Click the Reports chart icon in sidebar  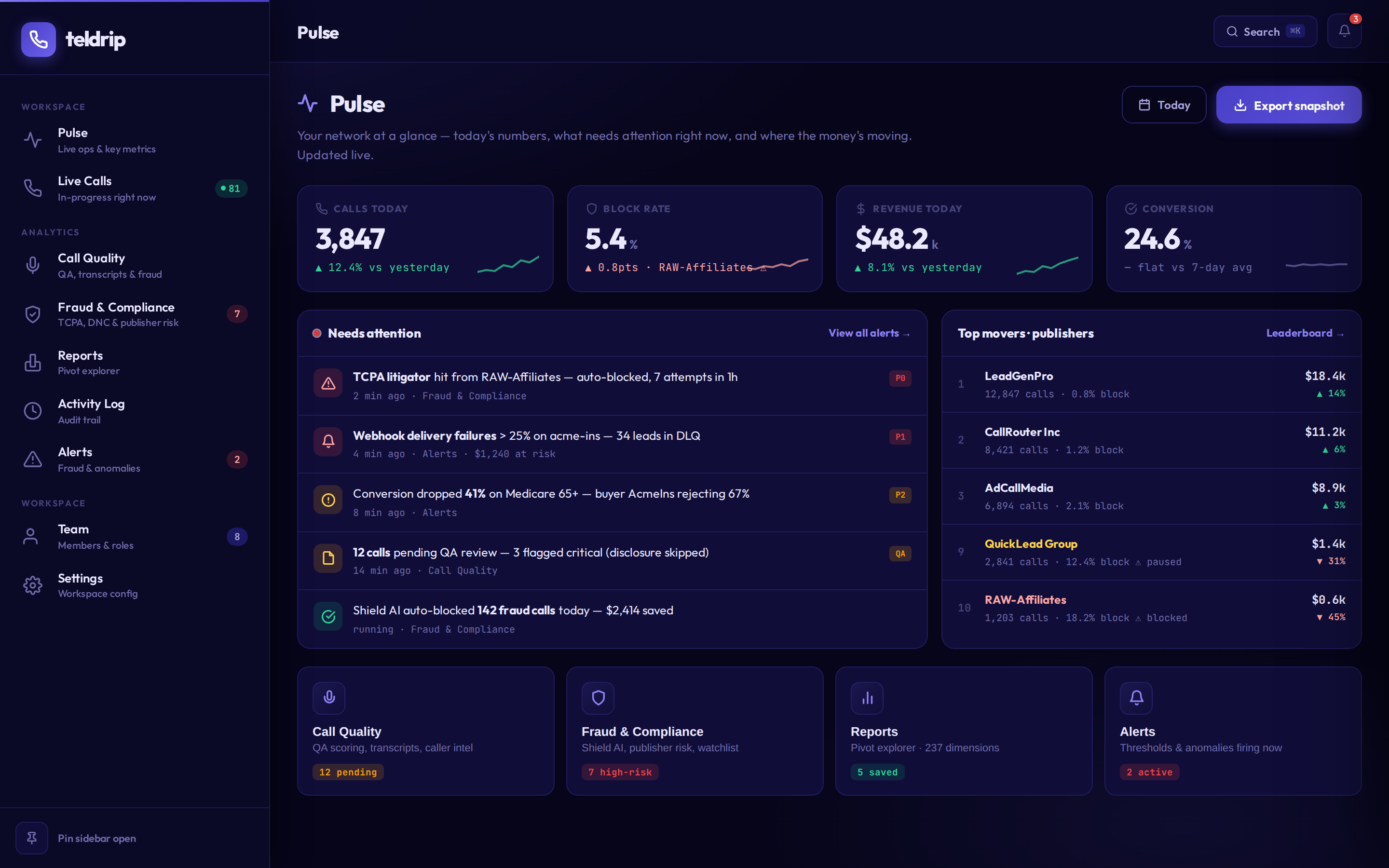point(33,362)
